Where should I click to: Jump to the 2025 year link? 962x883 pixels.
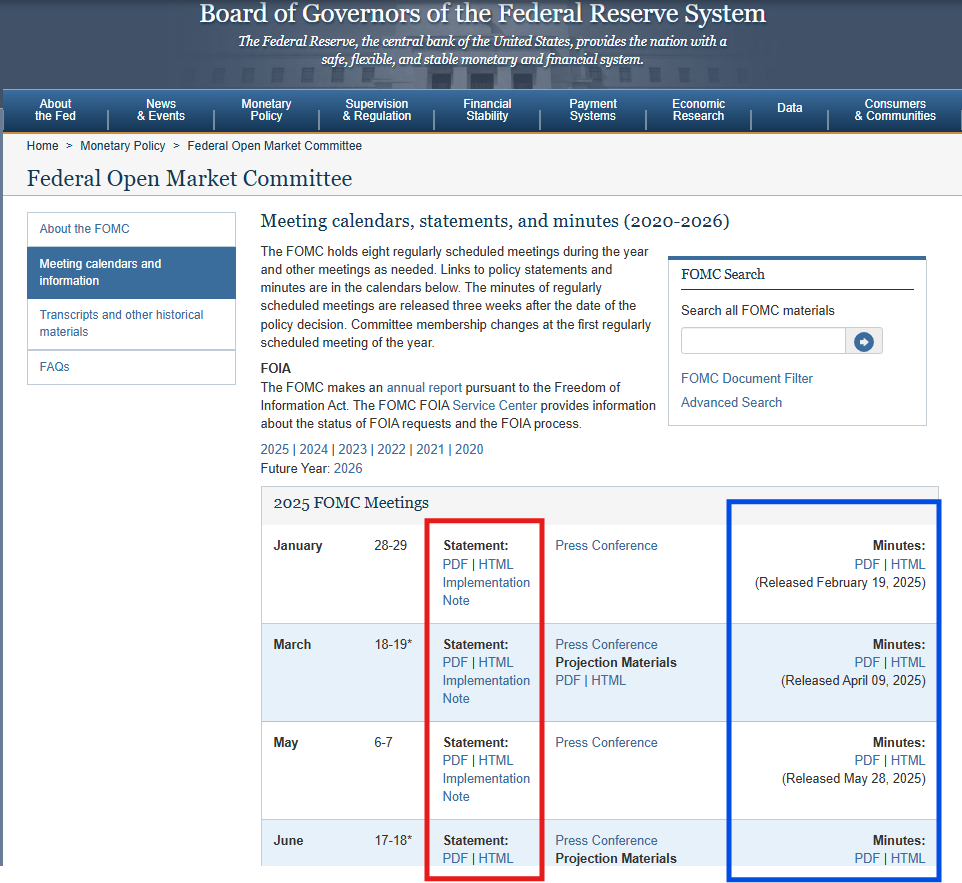click(274, 450)
